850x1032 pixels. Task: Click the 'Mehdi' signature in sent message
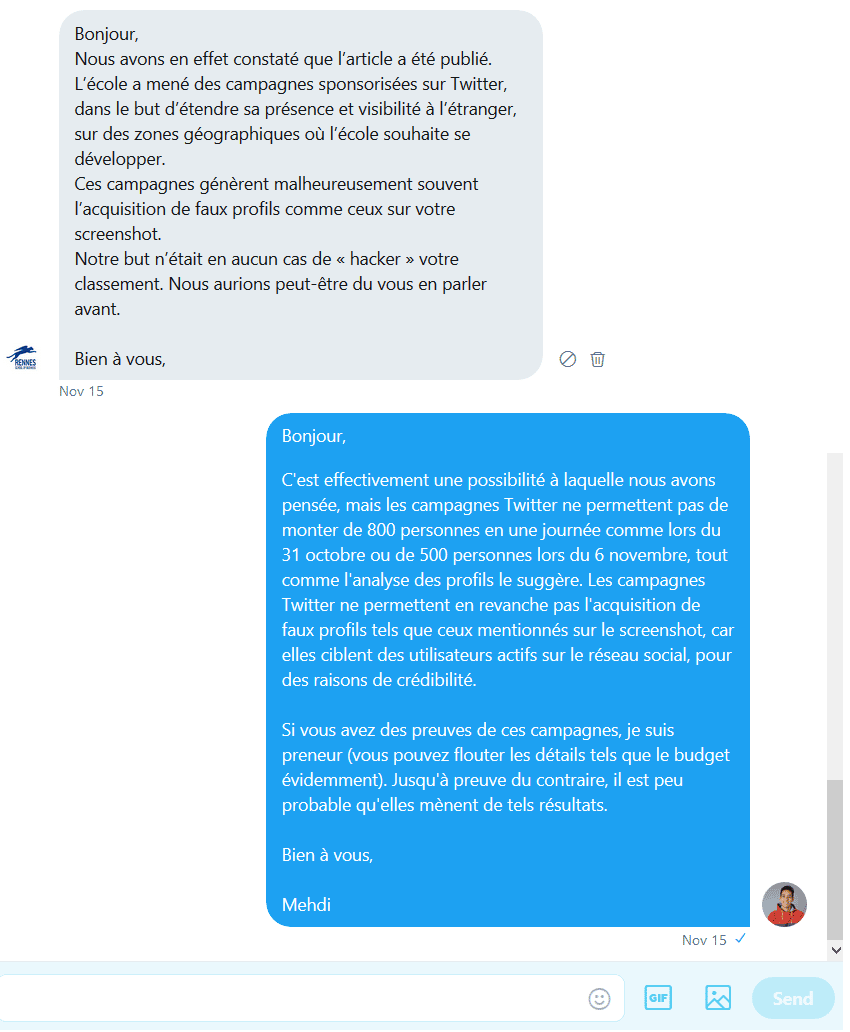pos(306,905)
